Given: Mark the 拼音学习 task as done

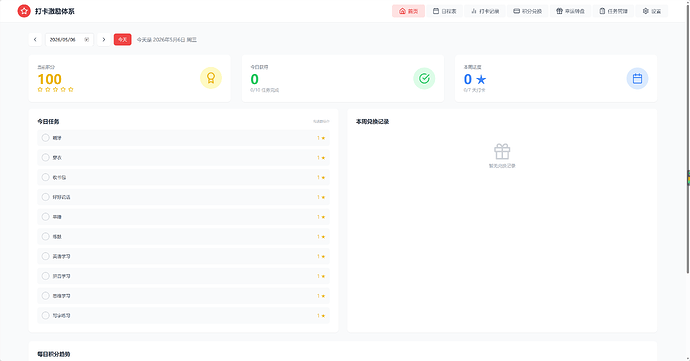Looking at the screenshot, I should click(x=45, y=276).
